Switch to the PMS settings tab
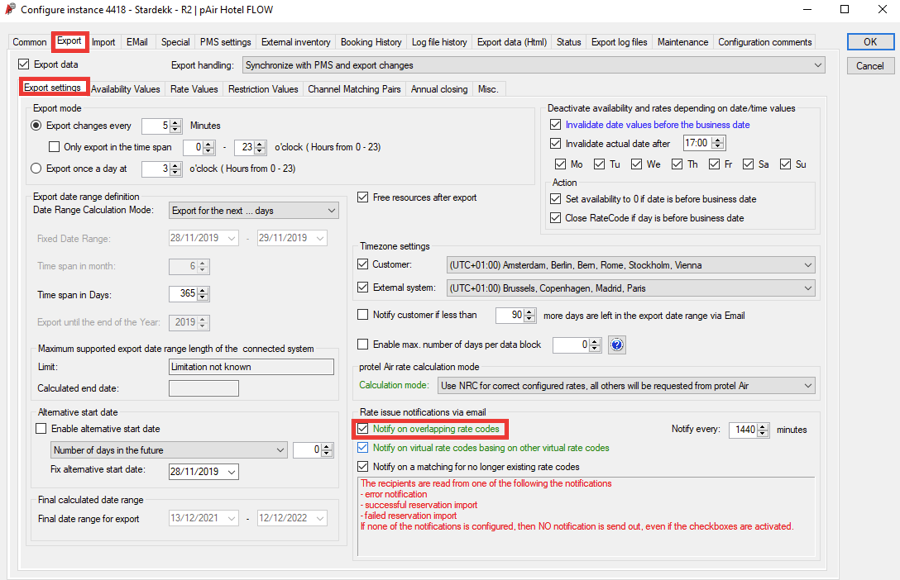Viewport: 900px width, 580px height. coord(225,42)
